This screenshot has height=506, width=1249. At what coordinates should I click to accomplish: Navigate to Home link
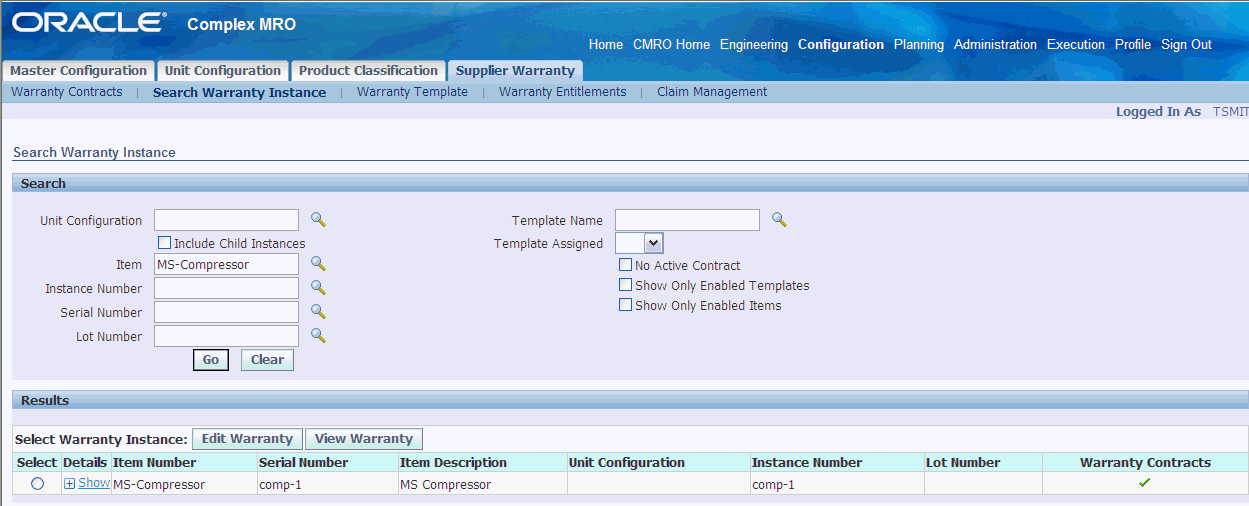click(606, 45)
